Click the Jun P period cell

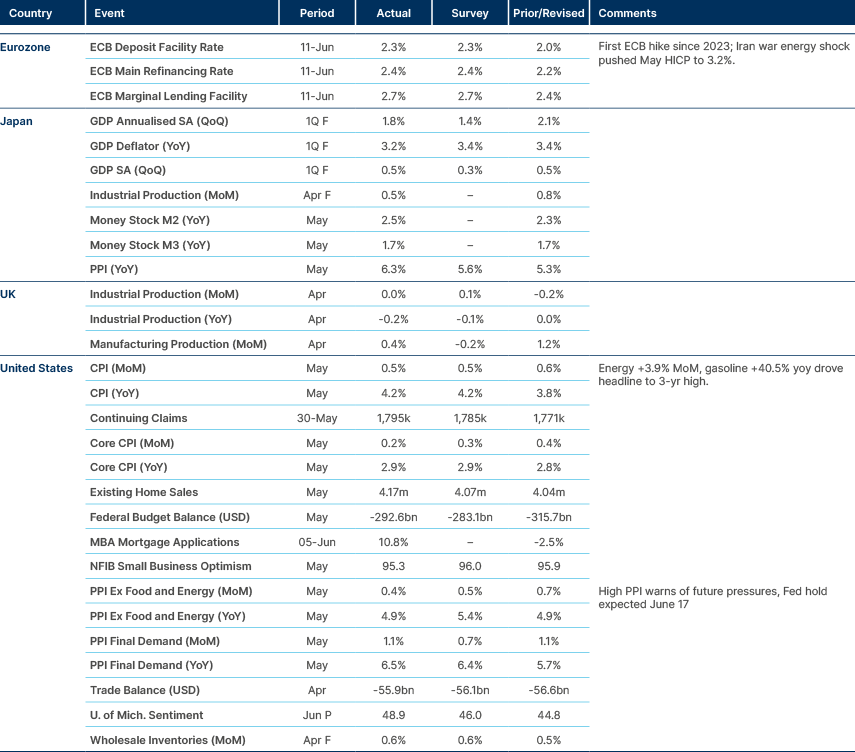317,715
